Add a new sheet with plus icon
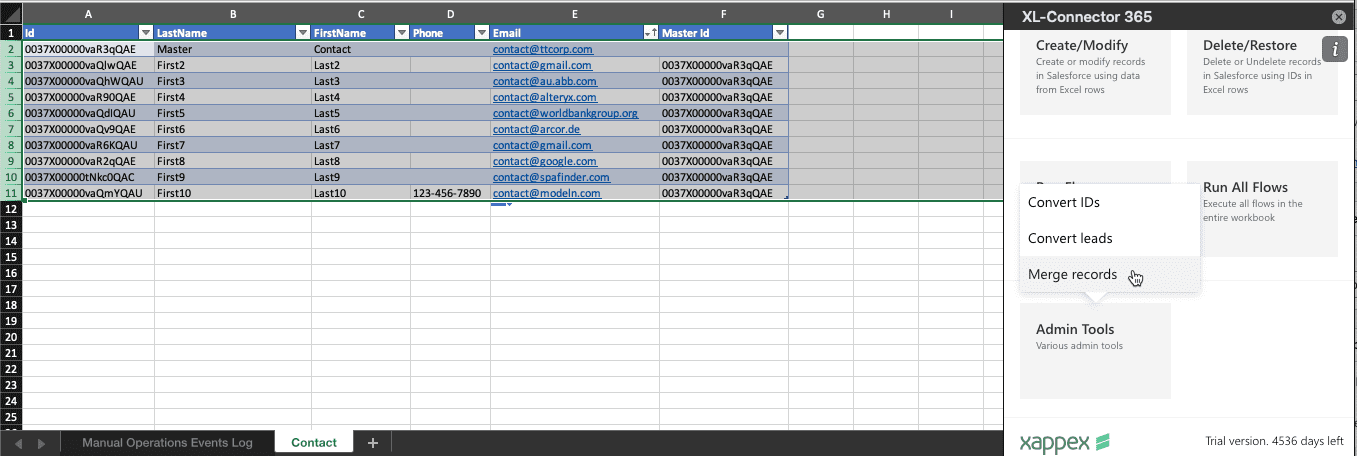The height and width of the screenshot is (456, 1357). tap(373, 442)
